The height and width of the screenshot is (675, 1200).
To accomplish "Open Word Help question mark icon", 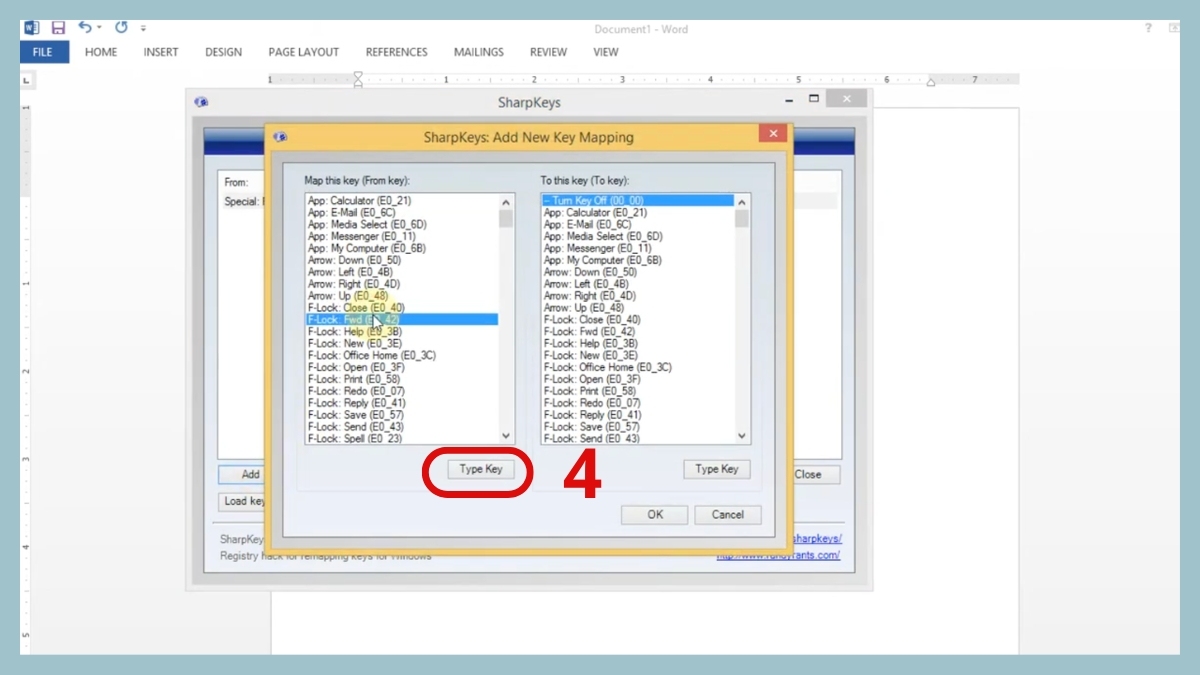I will pyautogui.click(x=1148, y=28).
